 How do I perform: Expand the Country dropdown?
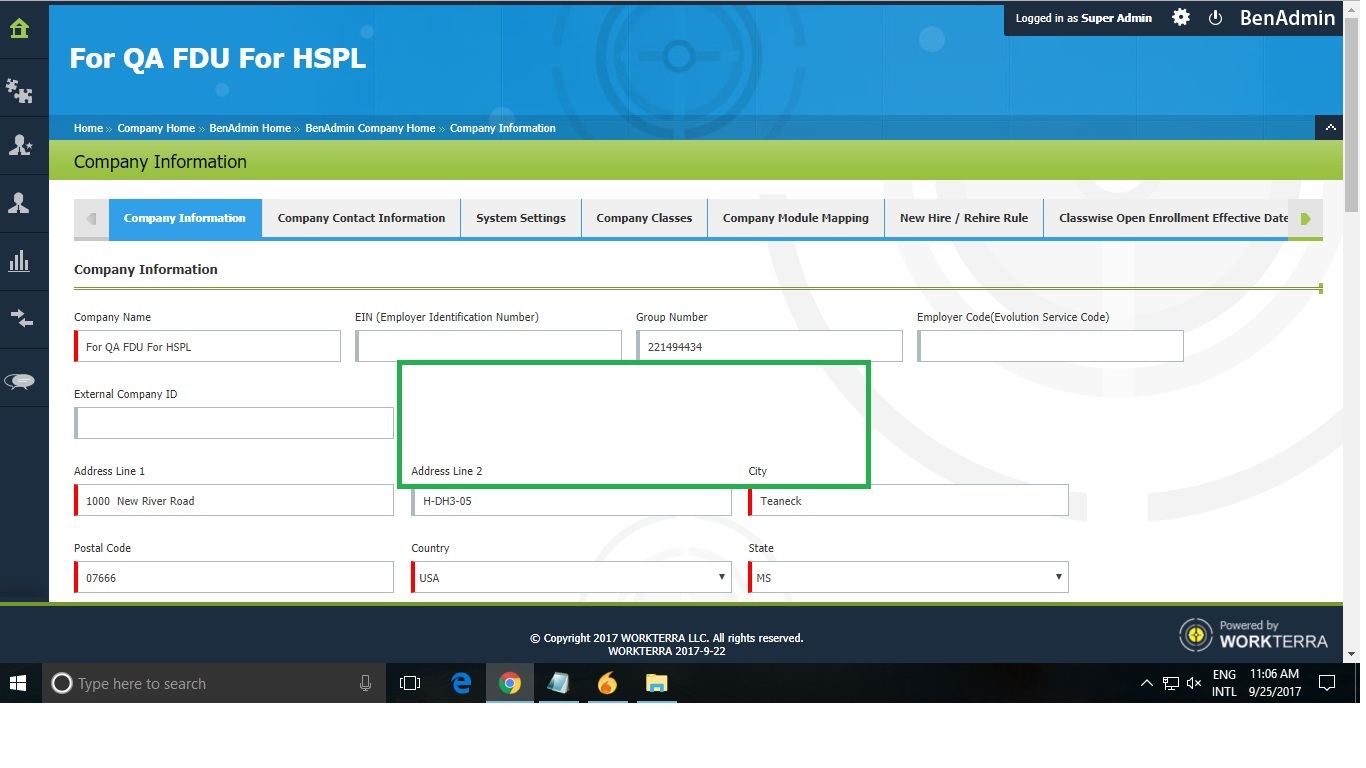[x=570, y=577]
